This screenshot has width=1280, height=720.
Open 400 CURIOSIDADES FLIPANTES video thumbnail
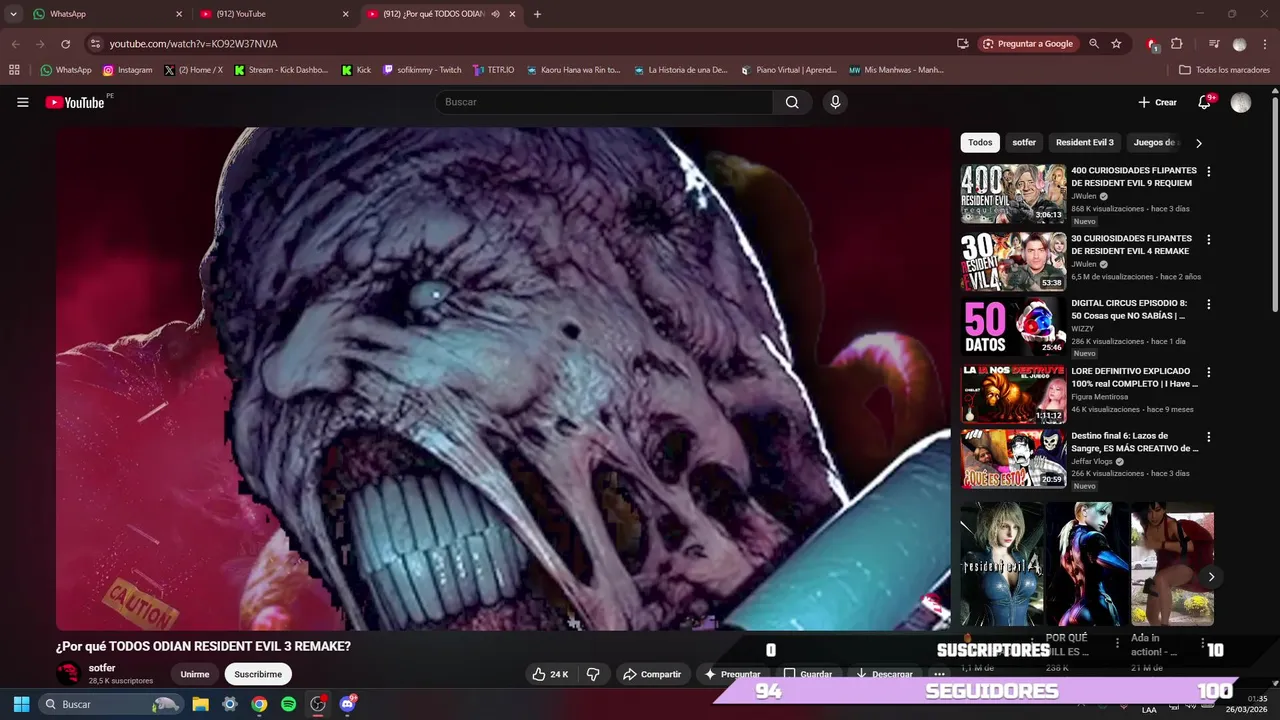tap(1013, 194)
